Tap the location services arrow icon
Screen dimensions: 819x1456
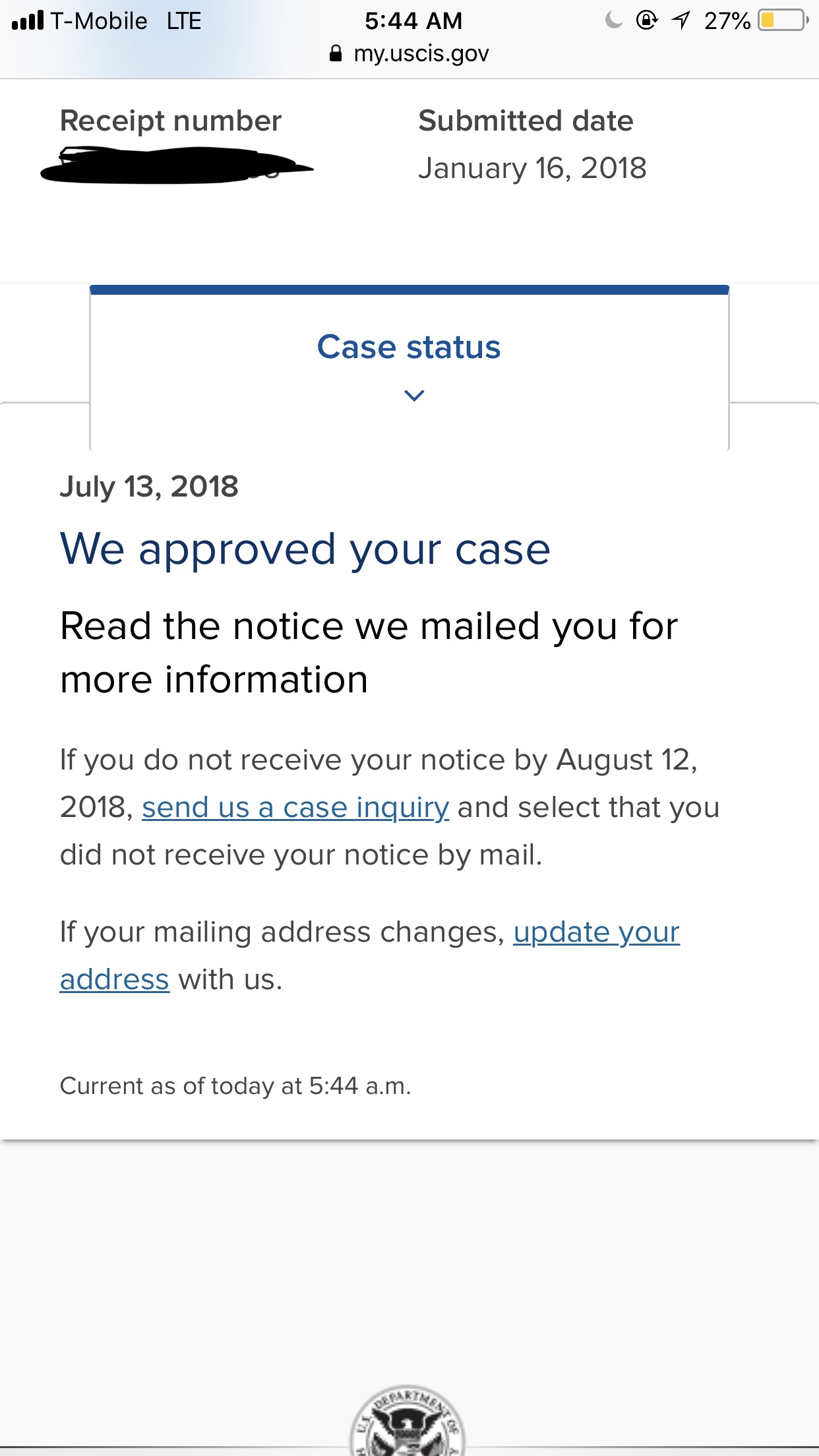pyautogui.click(x=681, y=20)
